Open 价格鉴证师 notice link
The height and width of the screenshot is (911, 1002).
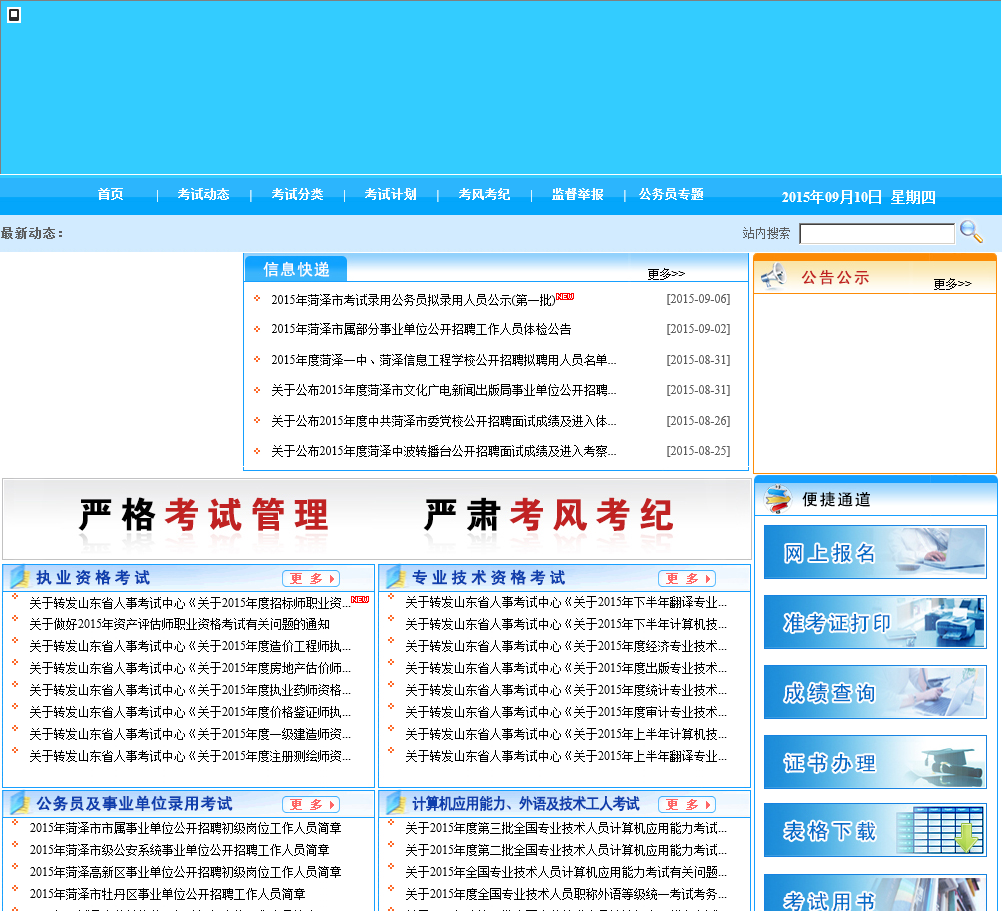click(190, 712)
